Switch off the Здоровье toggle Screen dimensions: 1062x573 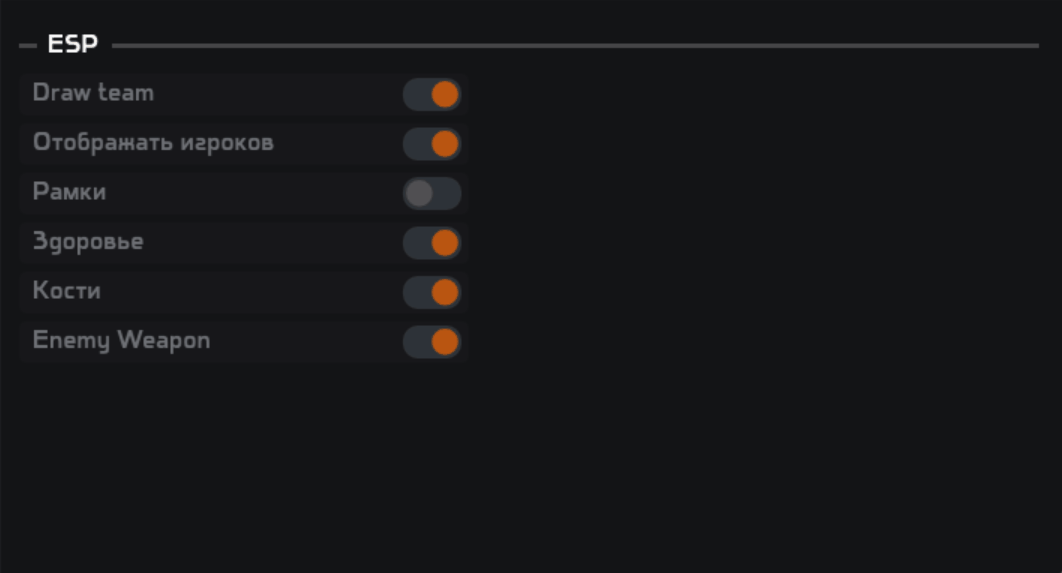tap(432, 243)
